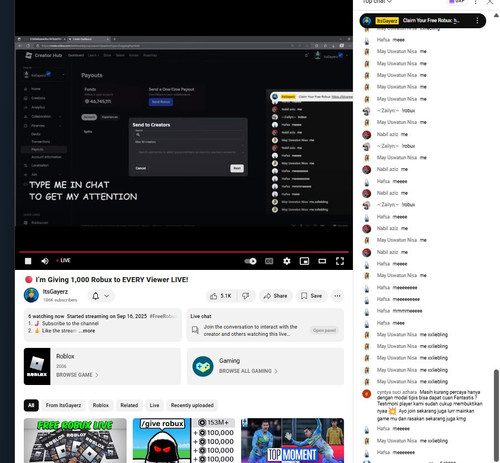This screenshot has height=463, width=500.
Task: Open the TOP MOMENT football video thumbnail
Action: 292,440
